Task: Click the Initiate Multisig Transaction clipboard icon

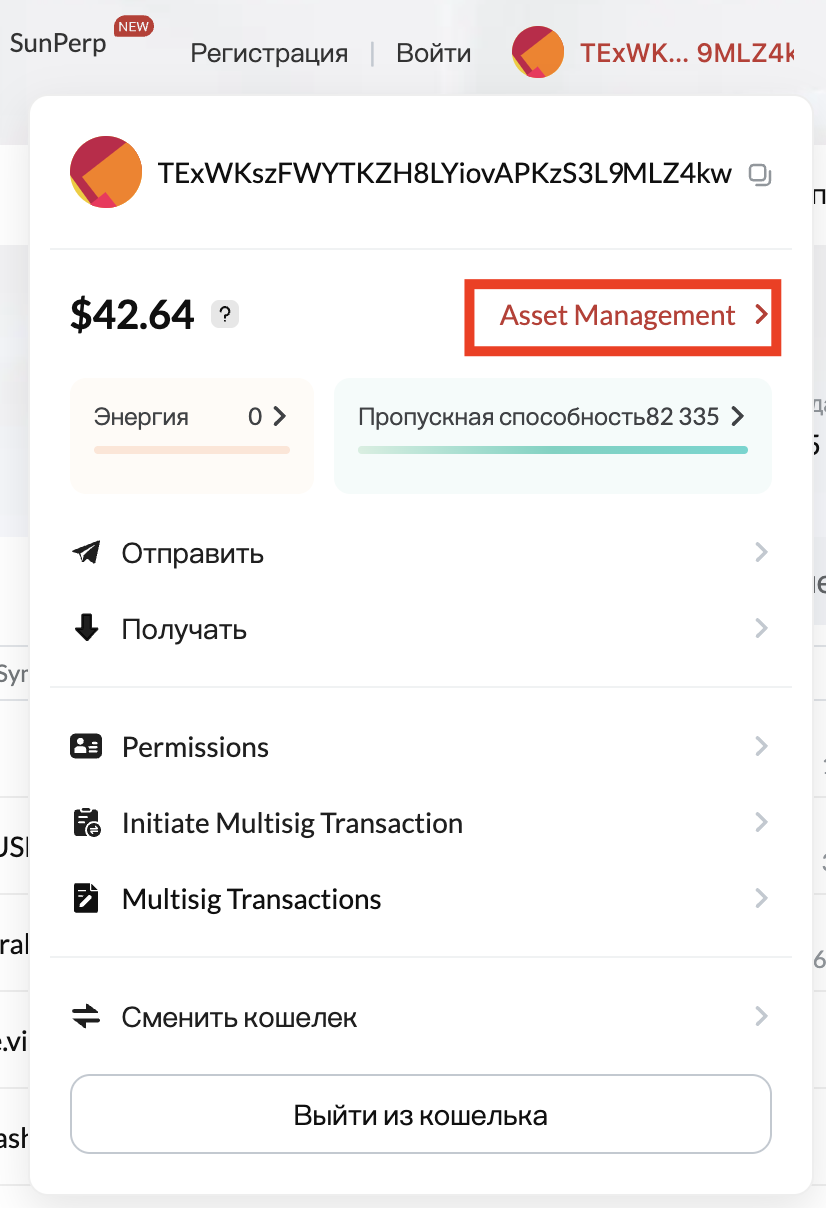Action: [x=86, y=823]
